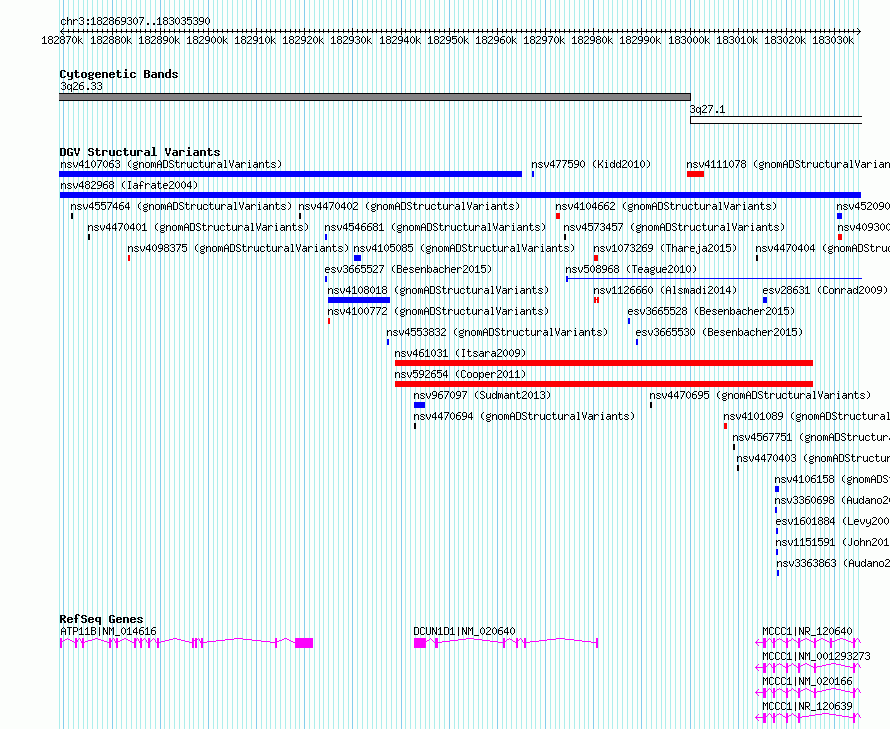Open nsv4470402 structural variant label
Image resolution: width=890 pixels, height=729 pixels.
[409, 206]
